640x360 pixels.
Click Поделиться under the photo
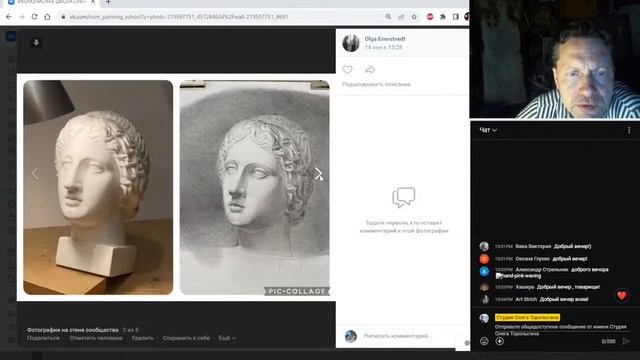[43, 338]
